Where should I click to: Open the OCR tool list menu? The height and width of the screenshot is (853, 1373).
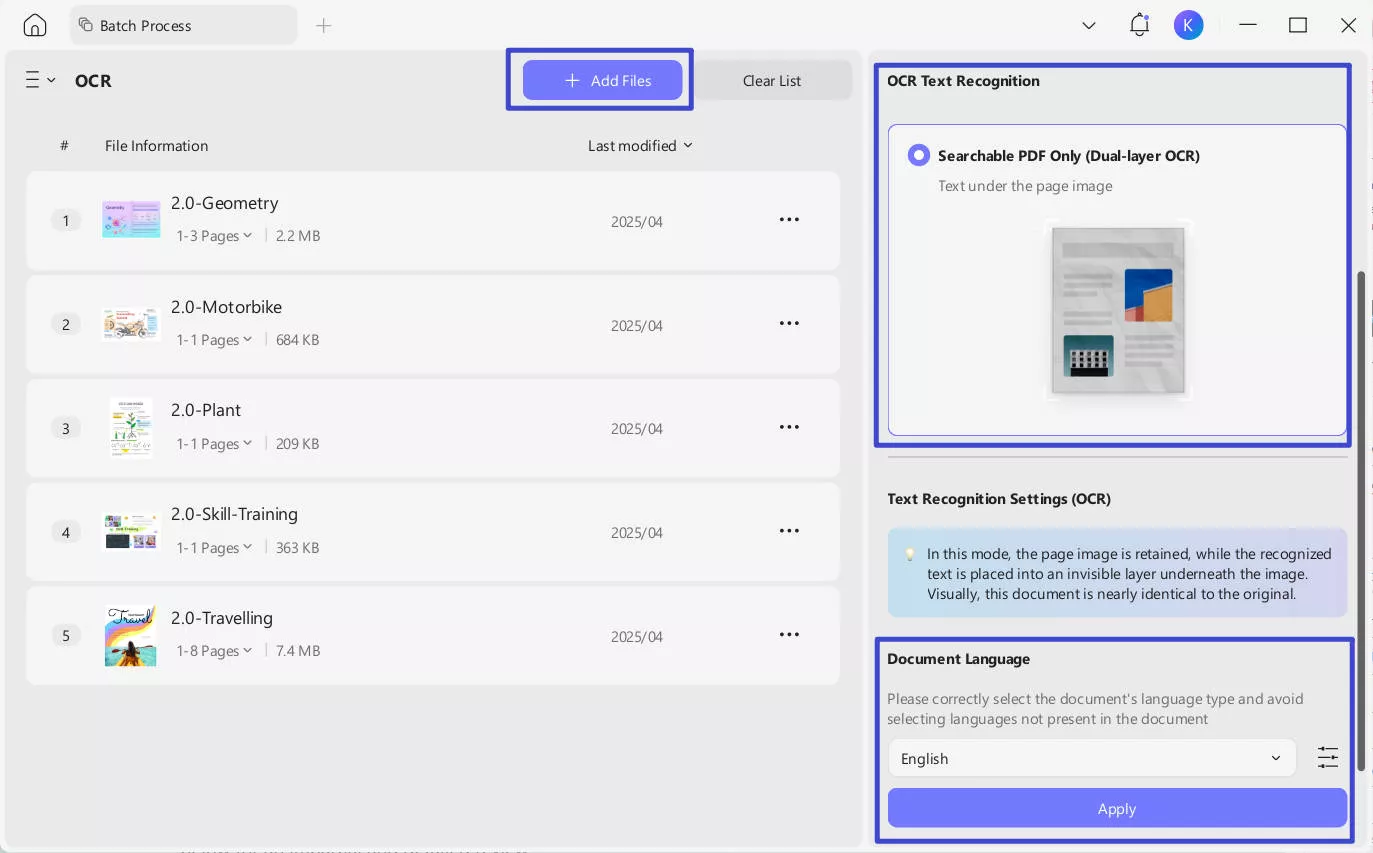coord(40,81)
